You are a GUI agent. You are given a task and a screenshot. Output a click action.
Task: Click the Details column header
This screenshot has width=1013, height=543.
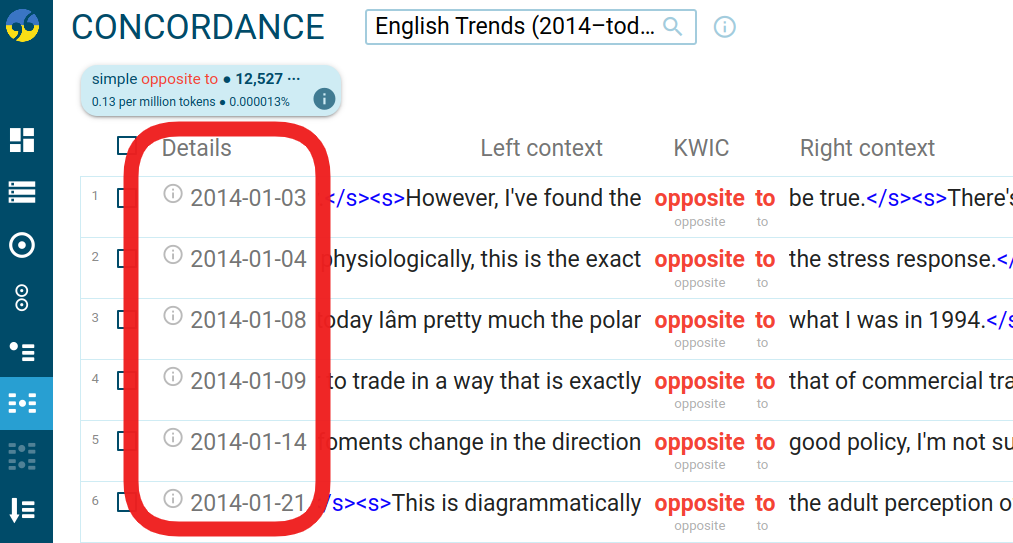196,148
